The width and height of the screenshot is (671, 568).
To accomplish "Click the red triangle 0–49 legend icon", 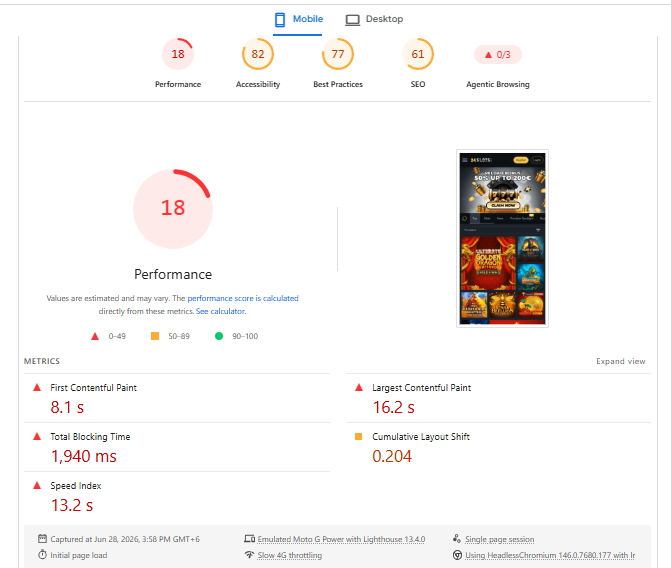I will tap(95, 336).
